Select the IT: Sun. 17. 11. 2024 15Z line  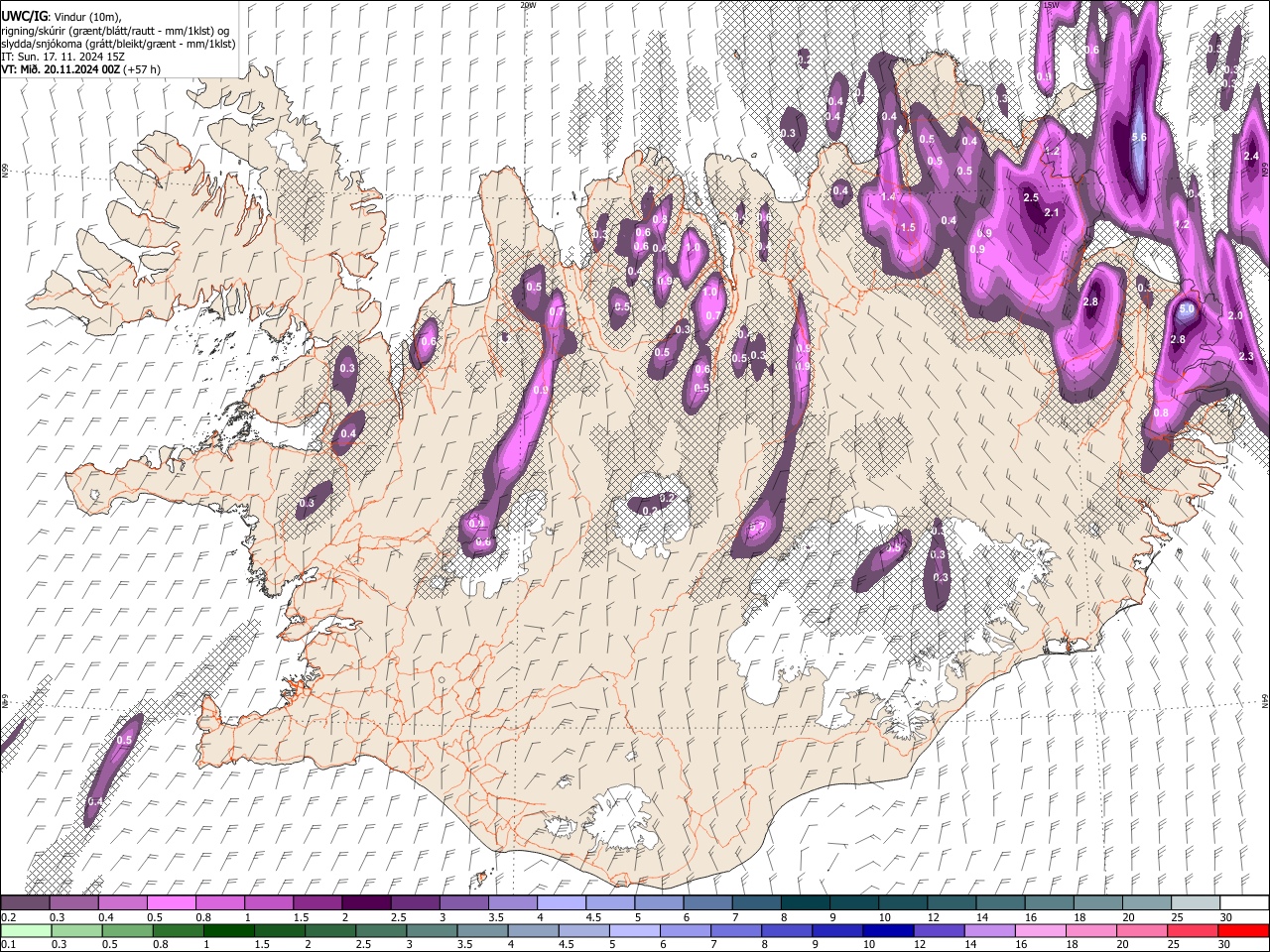(x=63, y=57)
